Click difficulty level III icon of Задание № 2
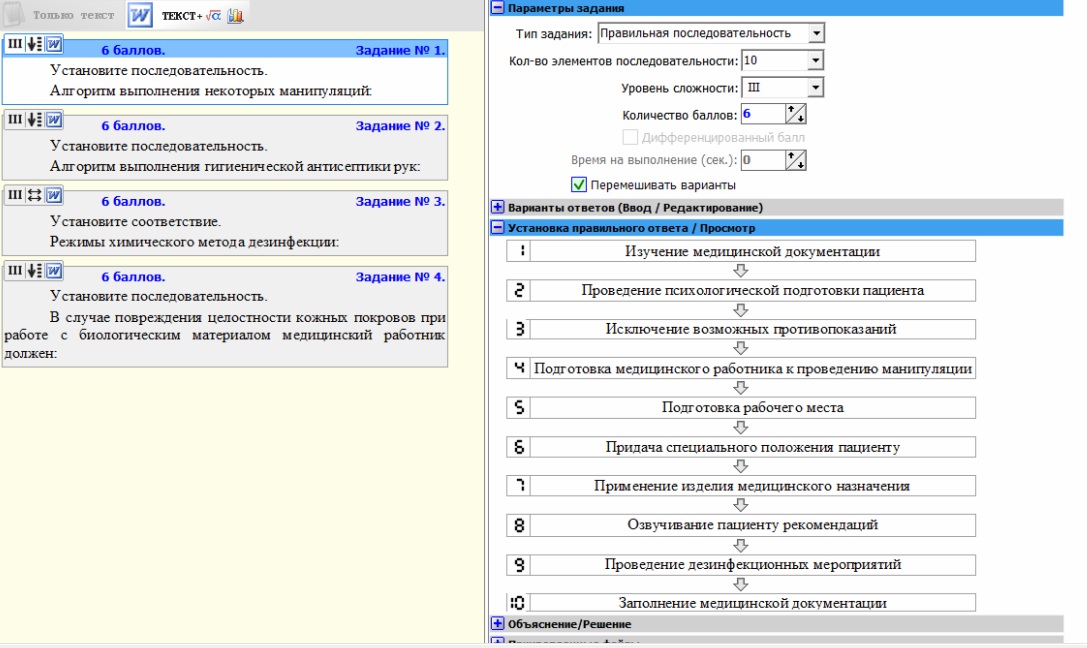This screenshot has height=648, width=1087. [15, 120]
